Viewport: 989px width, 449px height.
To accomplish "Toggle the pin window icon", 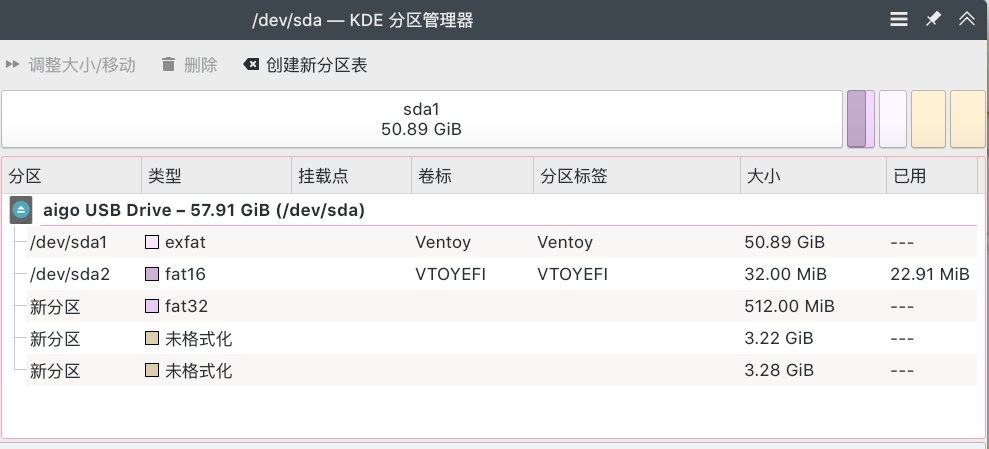I will (933, 19).
